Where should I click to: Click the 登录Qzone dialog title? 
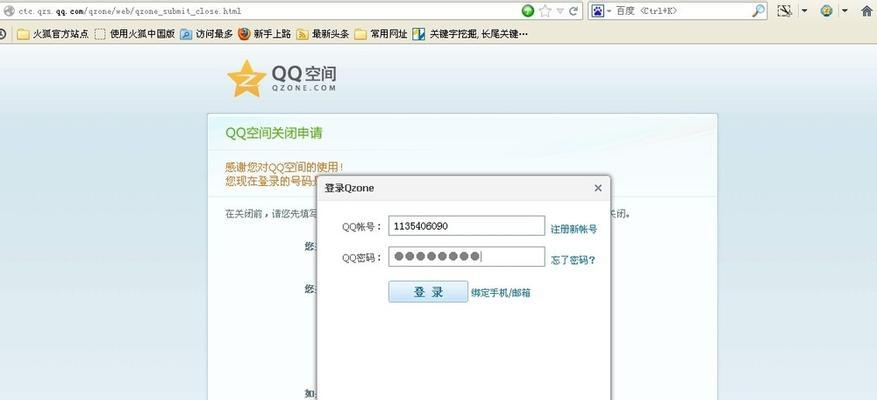click(x=350, y=189)
